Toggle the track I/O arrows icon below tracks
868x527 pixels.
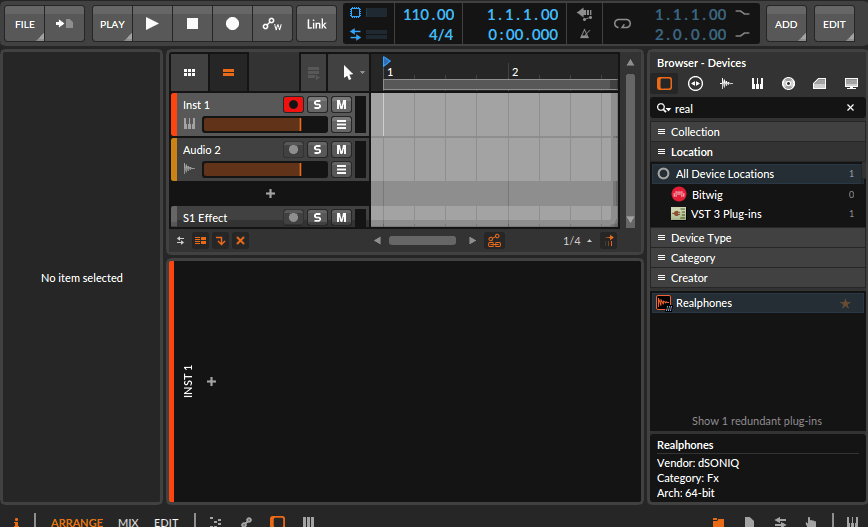coord(180,241)
